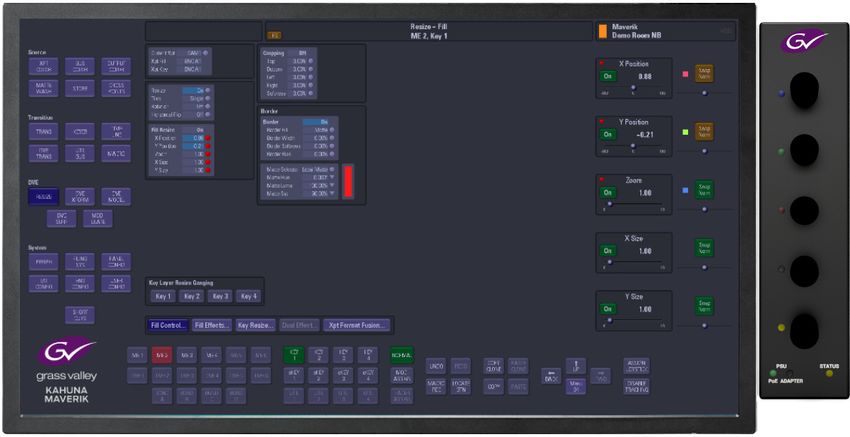Click the red dot beside Zoom row

point(208,155)
